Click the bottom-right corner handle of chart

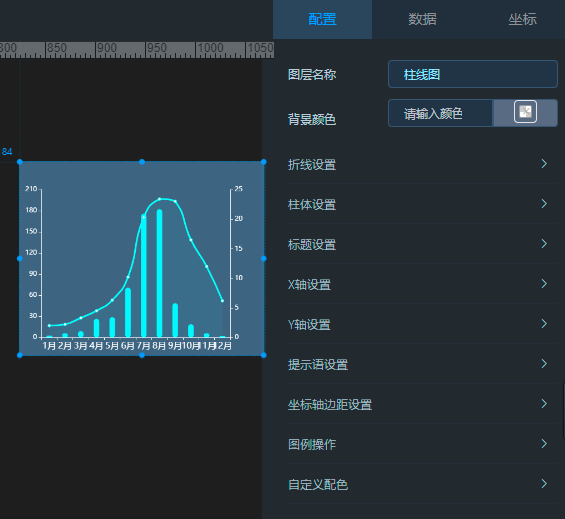[264, 355]
